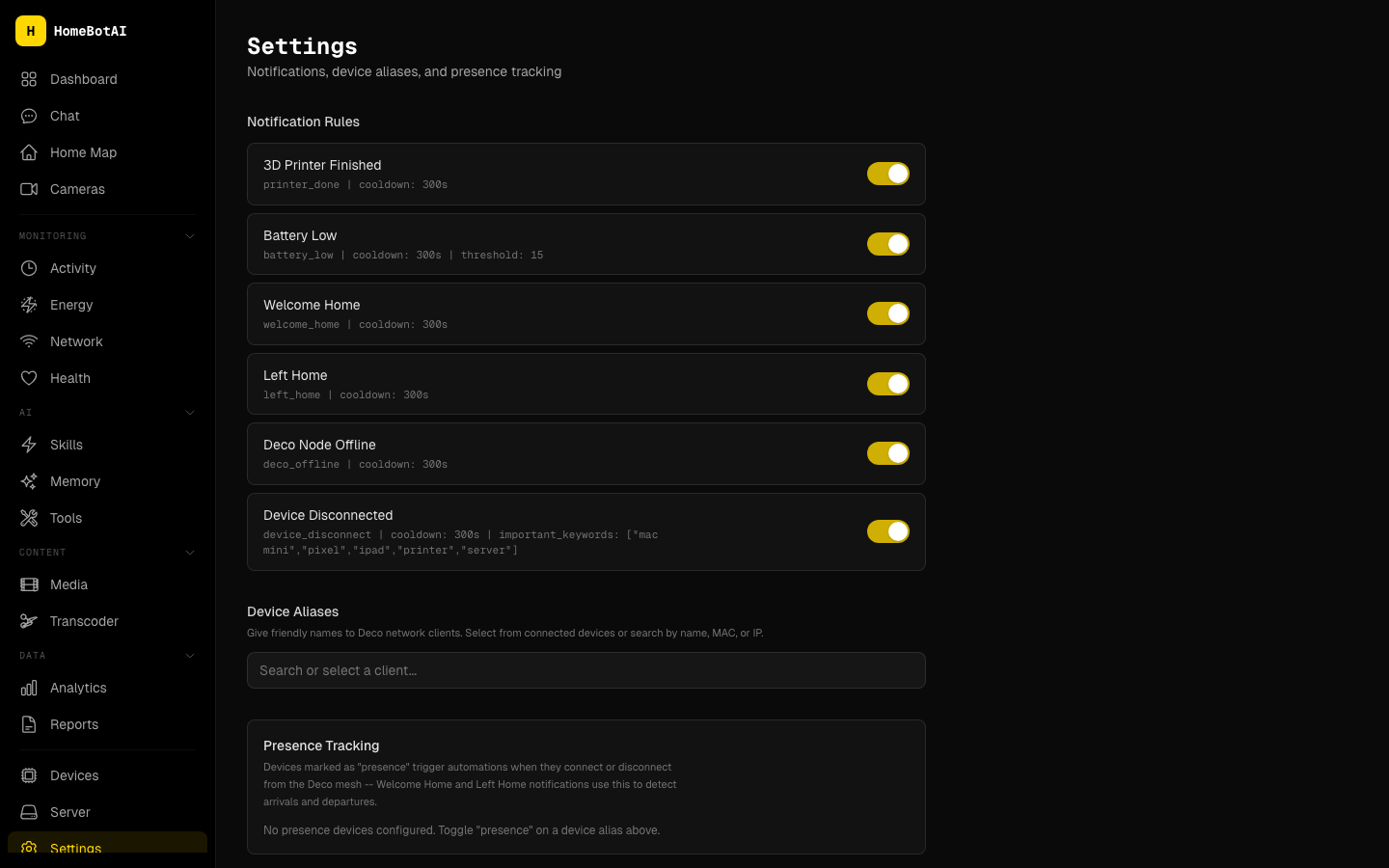The height and width of the screenshot is (868, 1389).
Task: Open the Reports menu item
Action: 74,724
